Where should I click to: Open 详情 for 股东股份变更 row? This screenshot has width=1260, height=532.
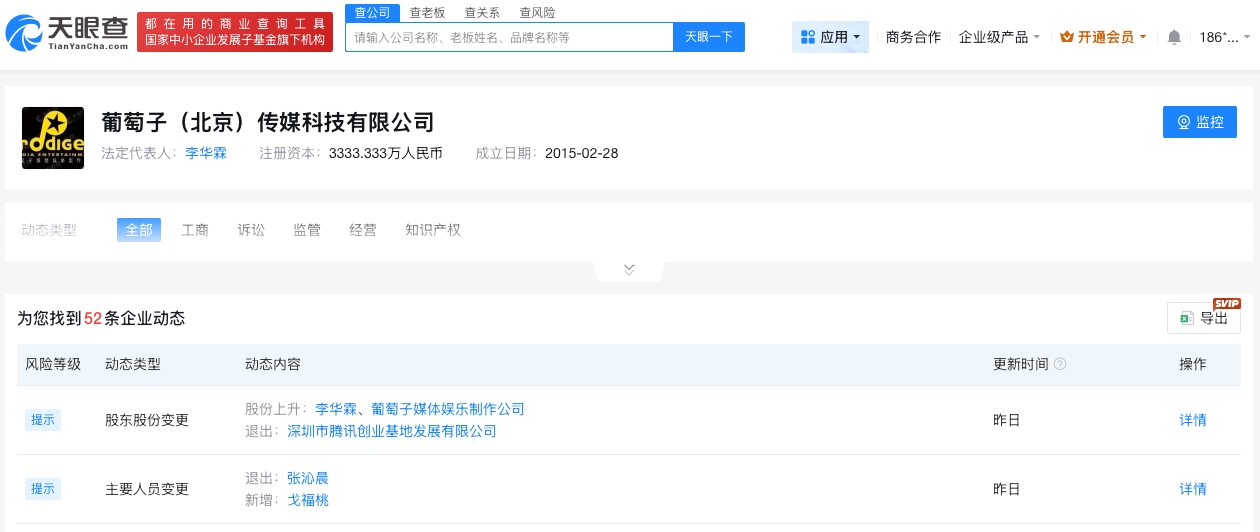coord(1193,420)
